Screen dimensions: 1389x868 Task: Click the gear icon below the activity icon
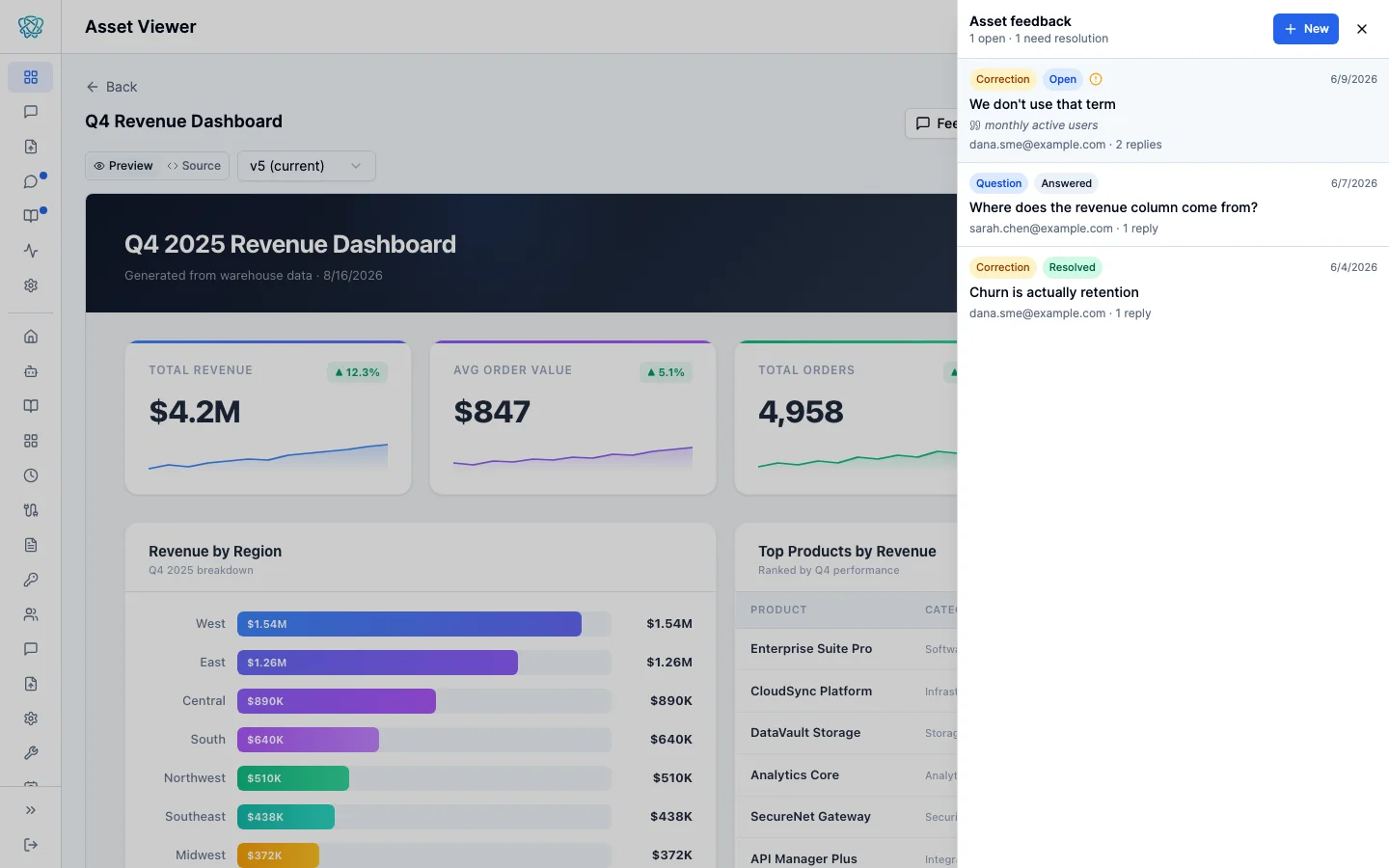[31, 285]
